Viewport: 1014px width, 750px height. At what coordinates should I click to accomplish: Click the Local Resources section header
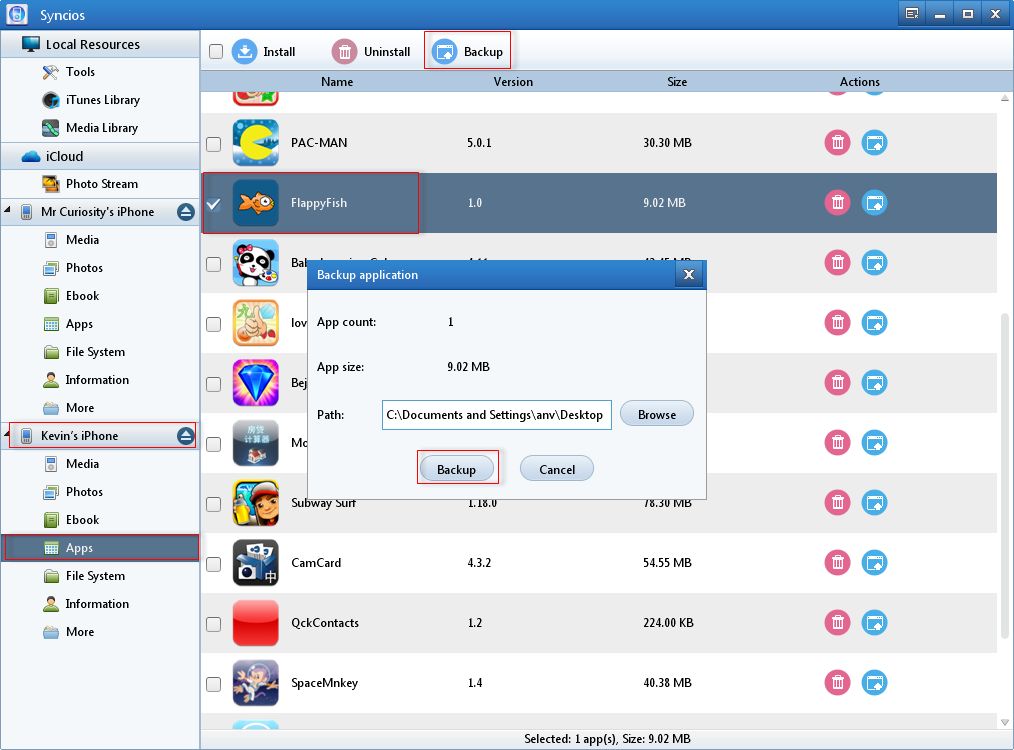pos(100,44)
